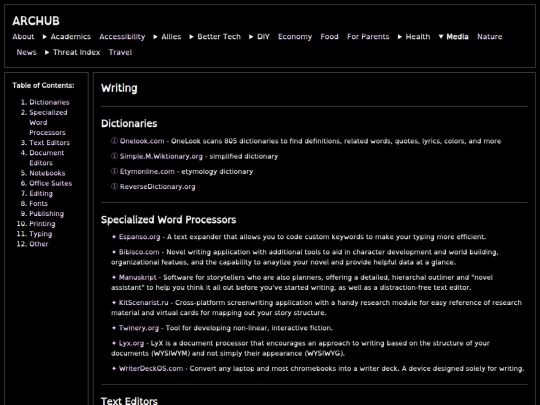Jump to Printing in contents
Image resolution: width=540 pixels, height=405 pixels.
(x=42, y=224)
